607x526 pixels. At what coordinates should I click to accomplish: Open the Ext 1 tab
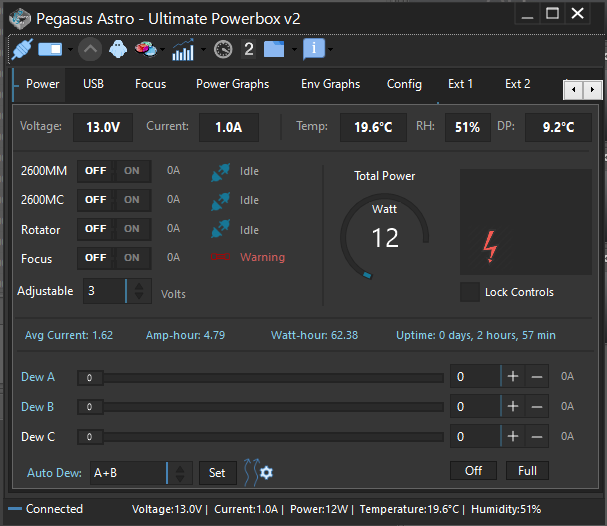coord(460,84)
